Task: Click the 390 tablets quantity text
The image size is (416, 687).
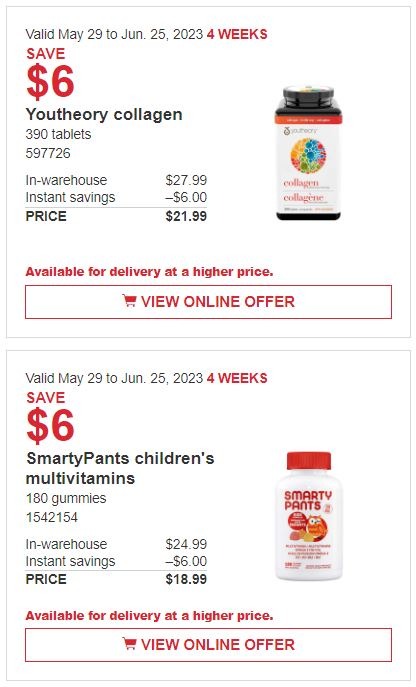Action: [x=58, y=134]
